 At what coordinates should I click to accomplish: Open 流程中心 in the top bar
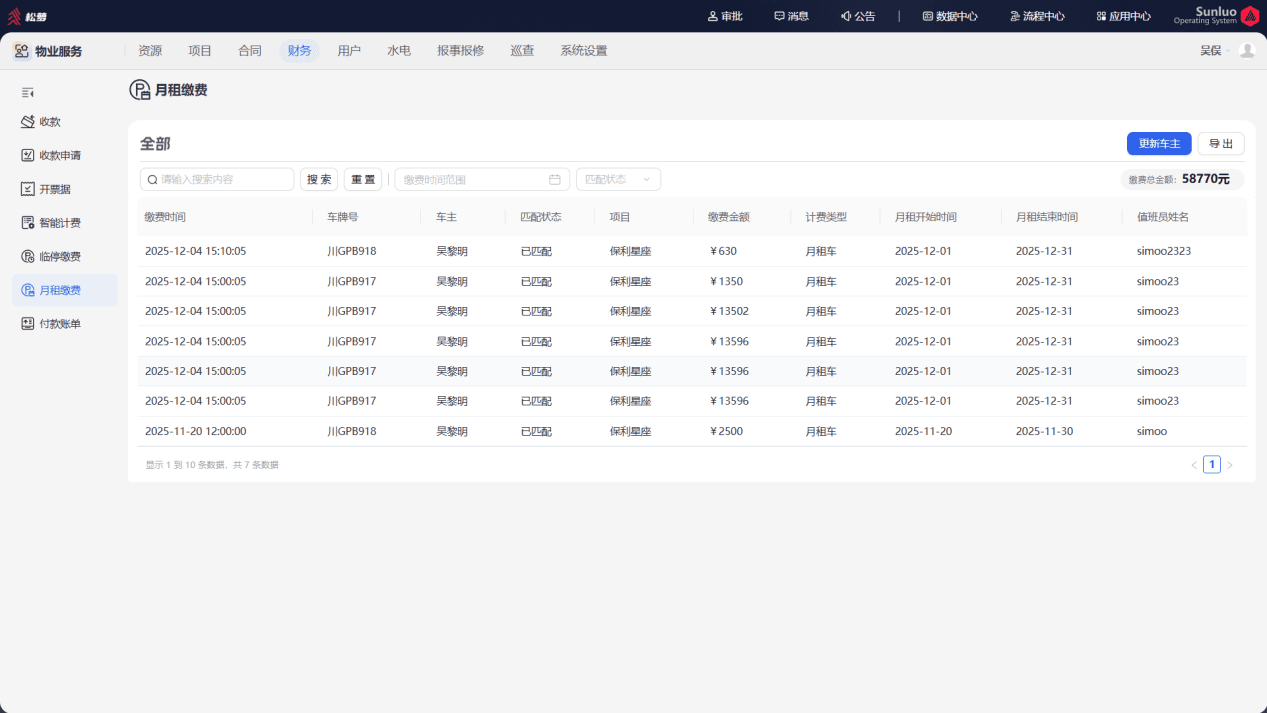click(1037, 16)
